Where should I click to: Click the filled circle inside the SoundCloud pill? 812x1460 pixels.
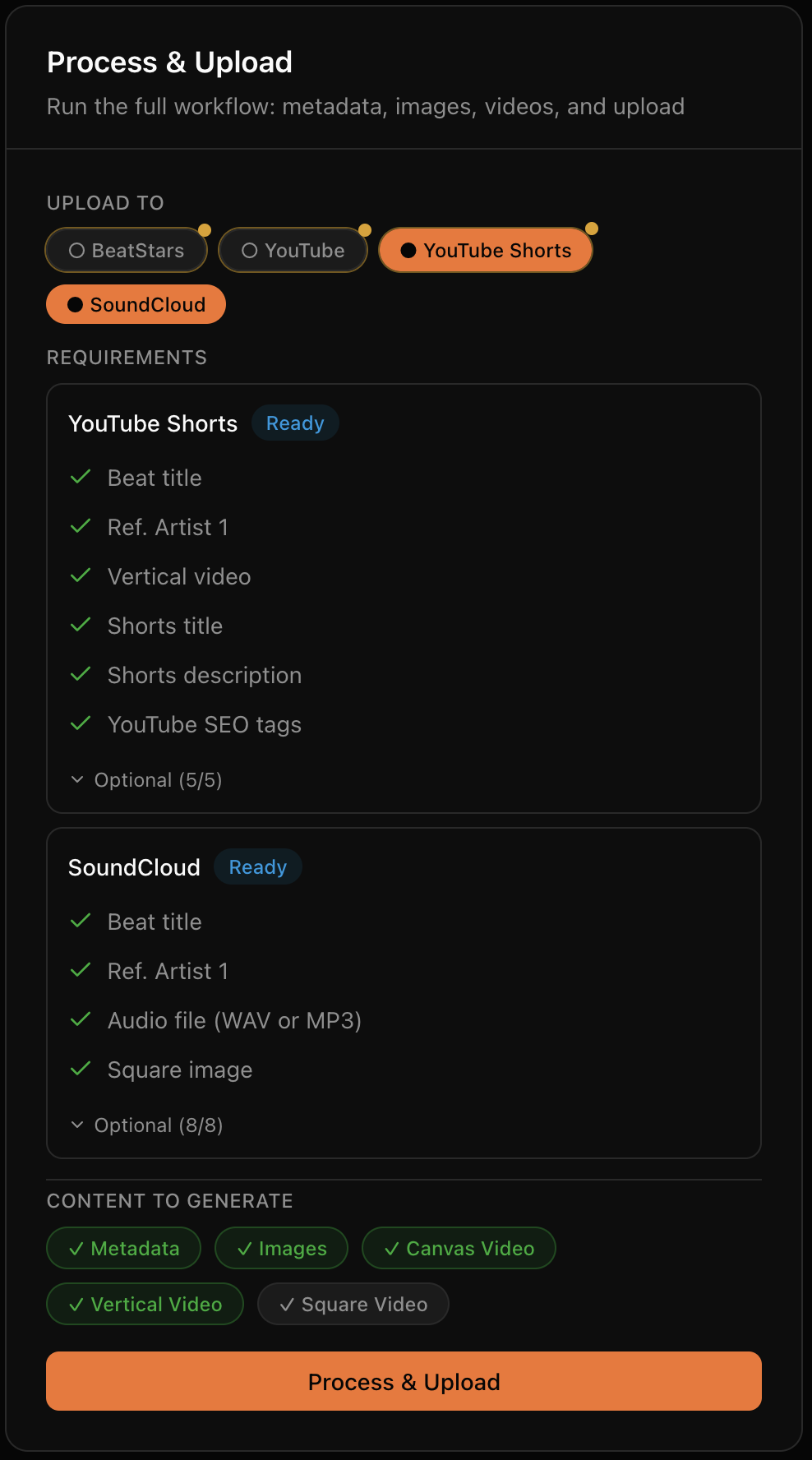(x=74, y=304)
